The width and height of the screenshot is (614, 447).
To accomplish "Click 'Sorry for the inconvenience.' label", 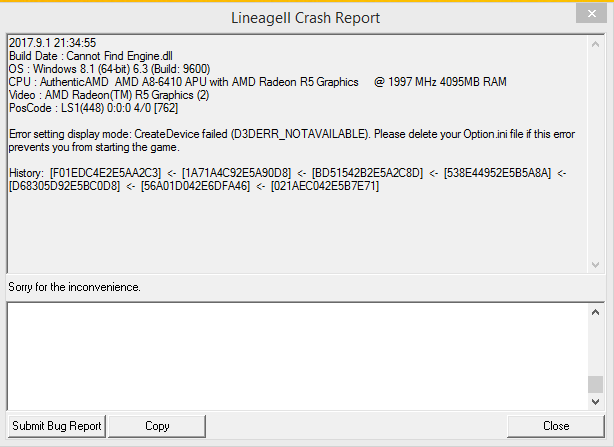I will [74, 287].
